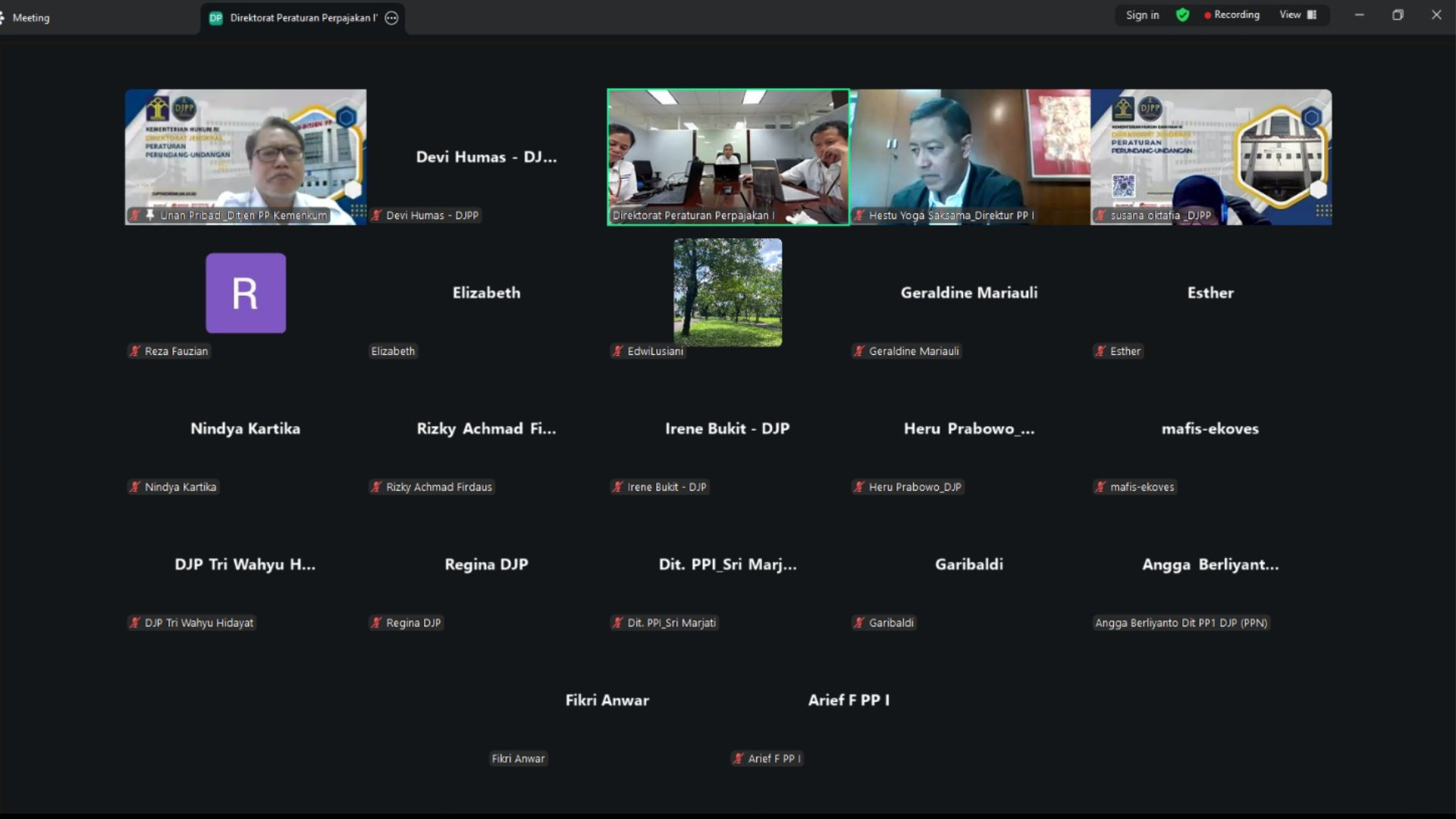Select EdwiLusiani's tree photo tile
Image resolution: width=1456 pixels, height=819 pixels.
(x=727, y=292)
